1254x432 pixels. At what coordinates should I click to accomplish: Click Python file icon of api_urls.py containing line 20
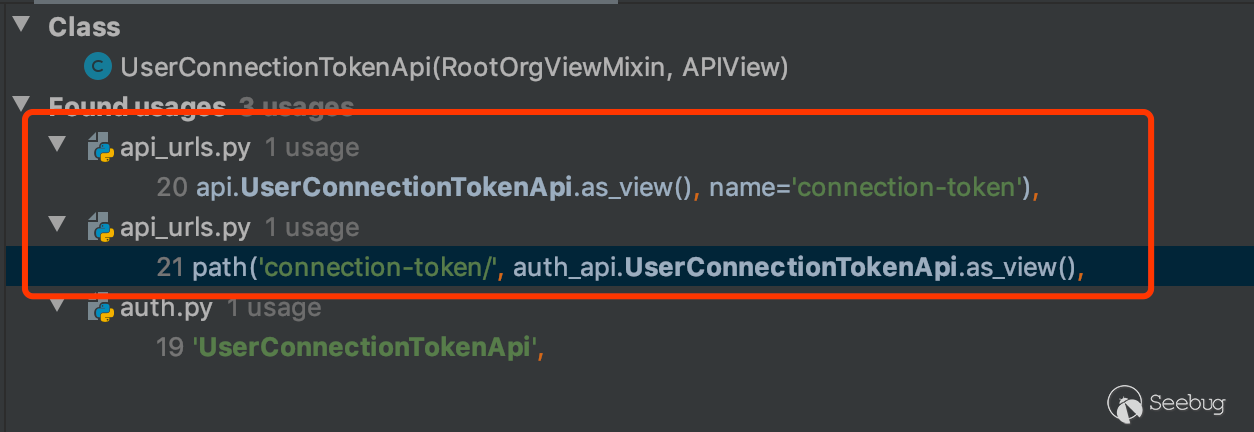[x=100, y=149]
